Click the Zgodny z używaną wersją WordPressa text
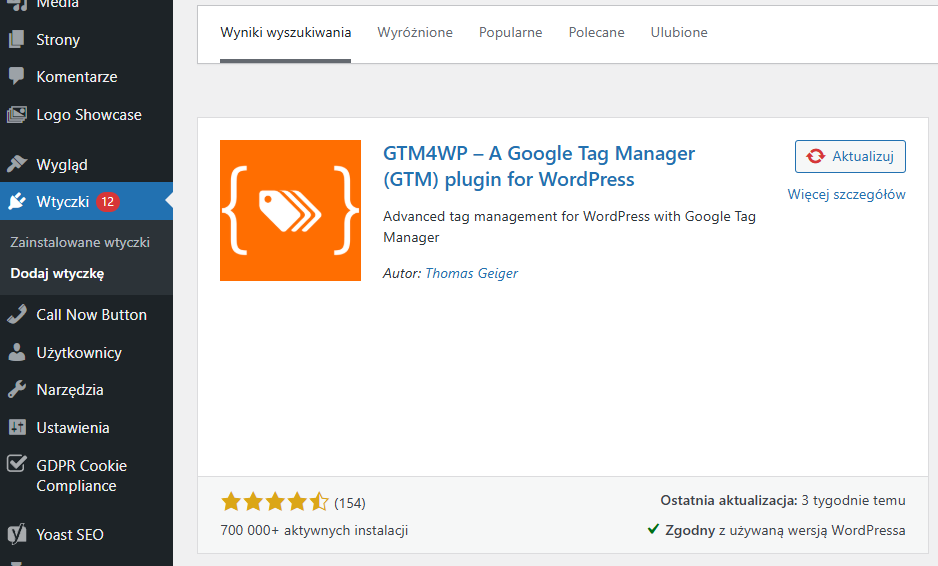This screenshot has height=566, width=938. click(x=785, y=530)
